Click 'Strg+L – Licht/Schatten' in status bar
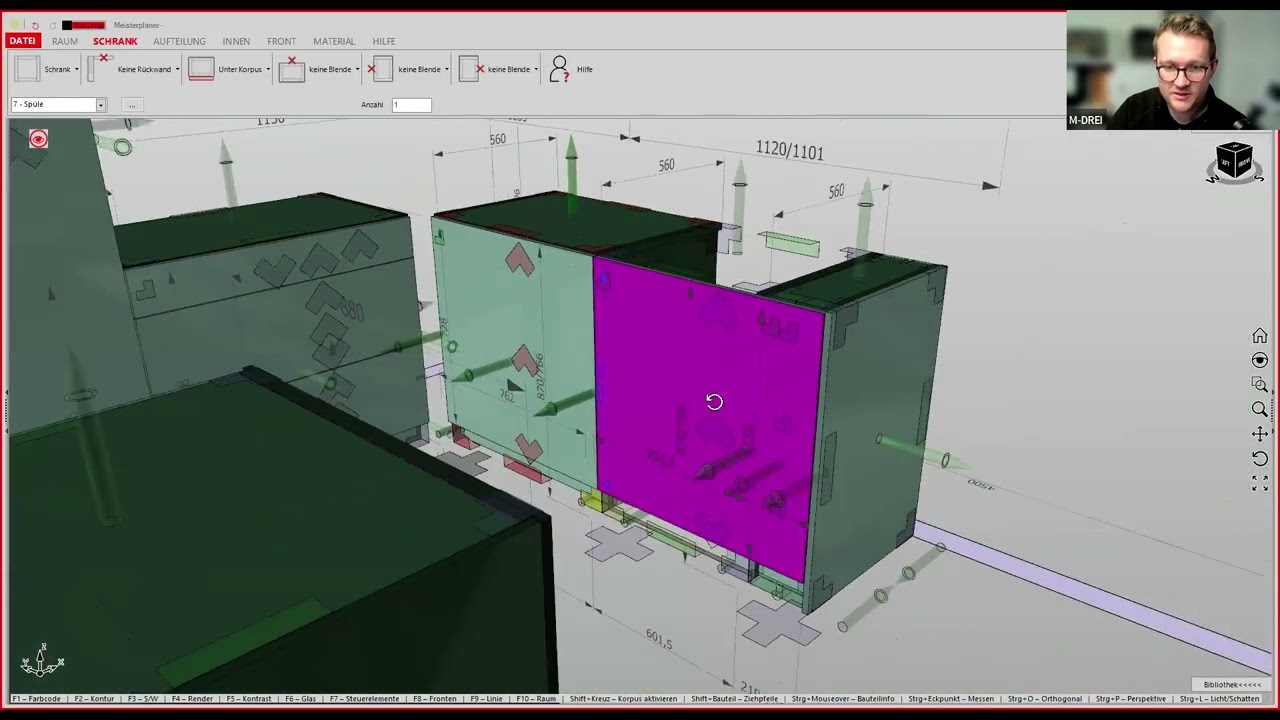 tap(1220, 699)
